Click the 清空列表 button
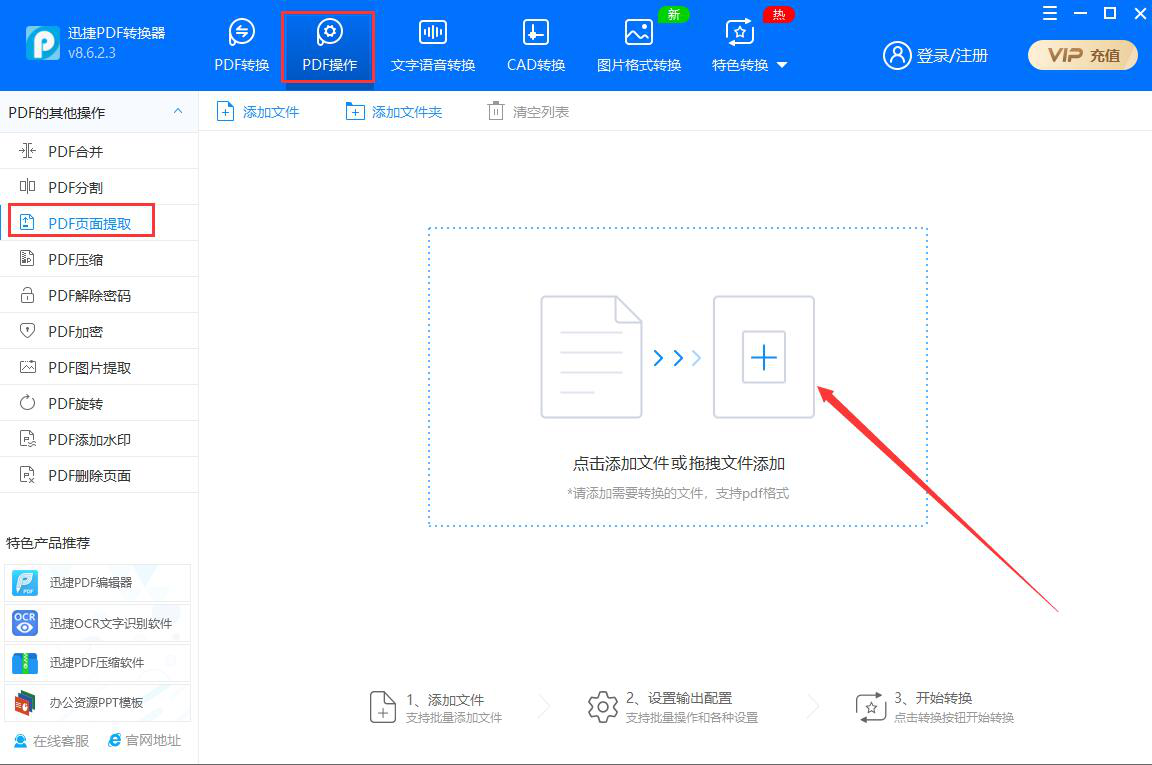 (528, 112)
